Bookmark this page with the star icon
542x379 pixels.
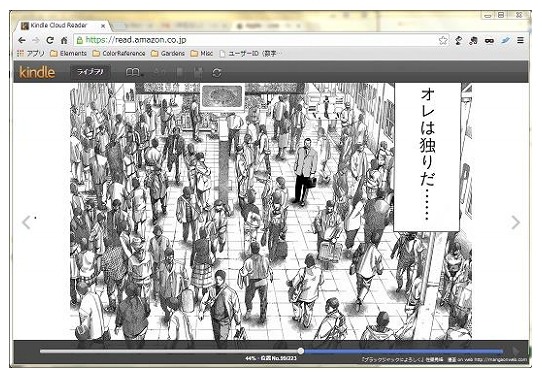coord(443,40)
